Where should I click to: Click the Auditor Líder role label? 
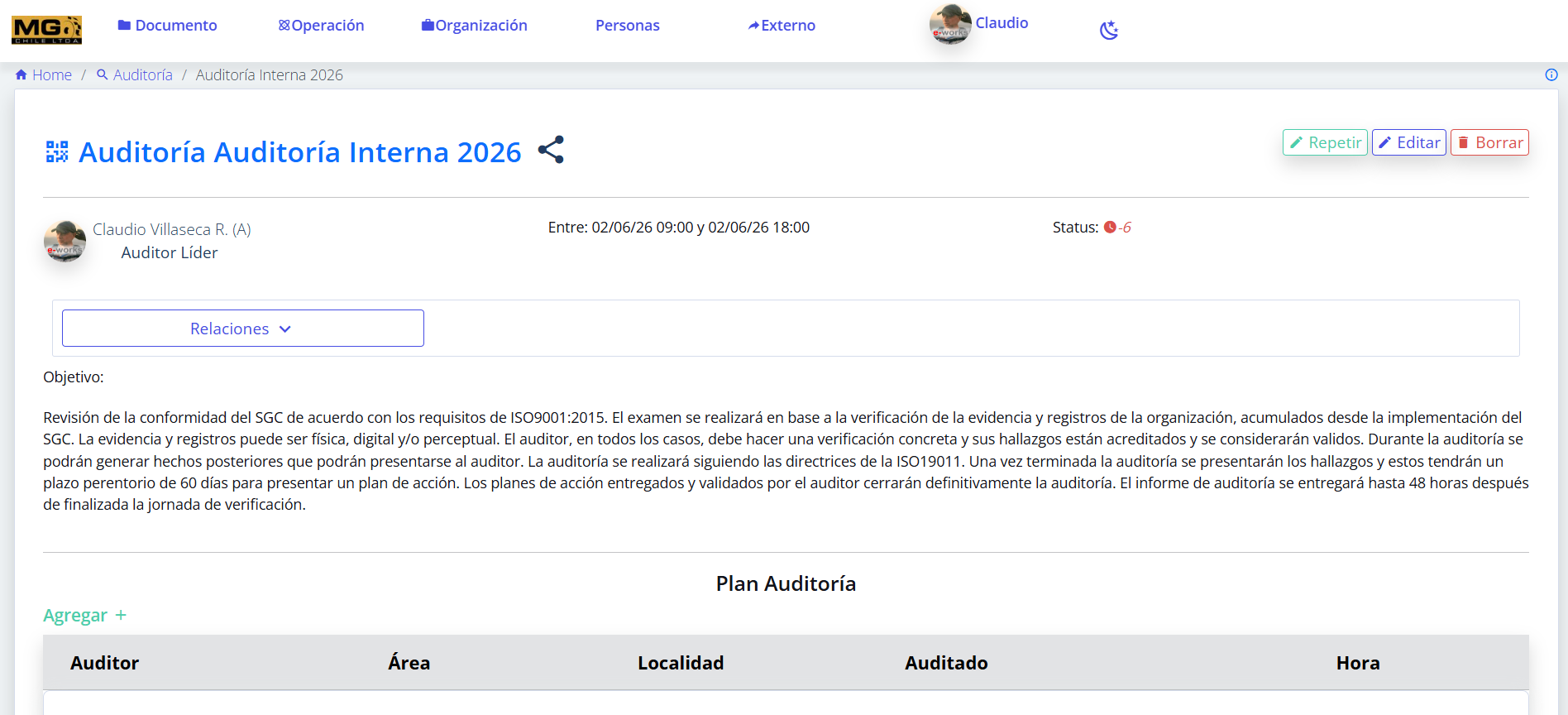tap(170, 253)
